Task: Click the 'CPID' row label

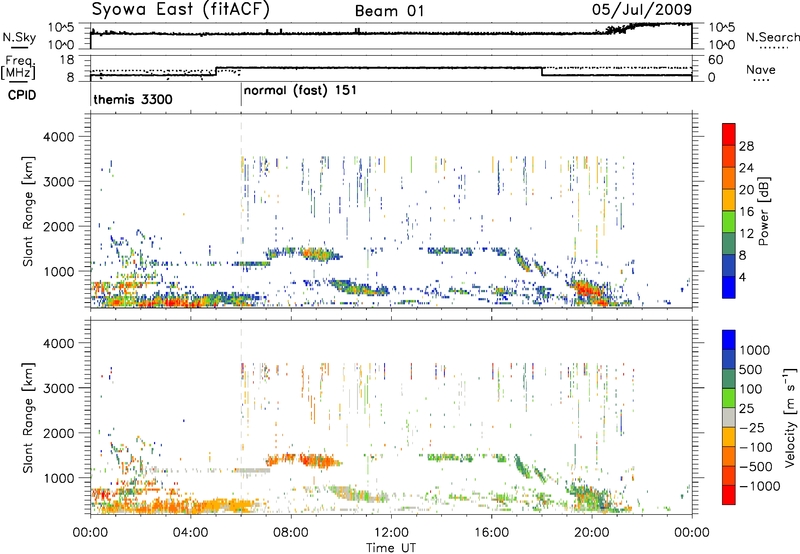Action: point(22,95)
